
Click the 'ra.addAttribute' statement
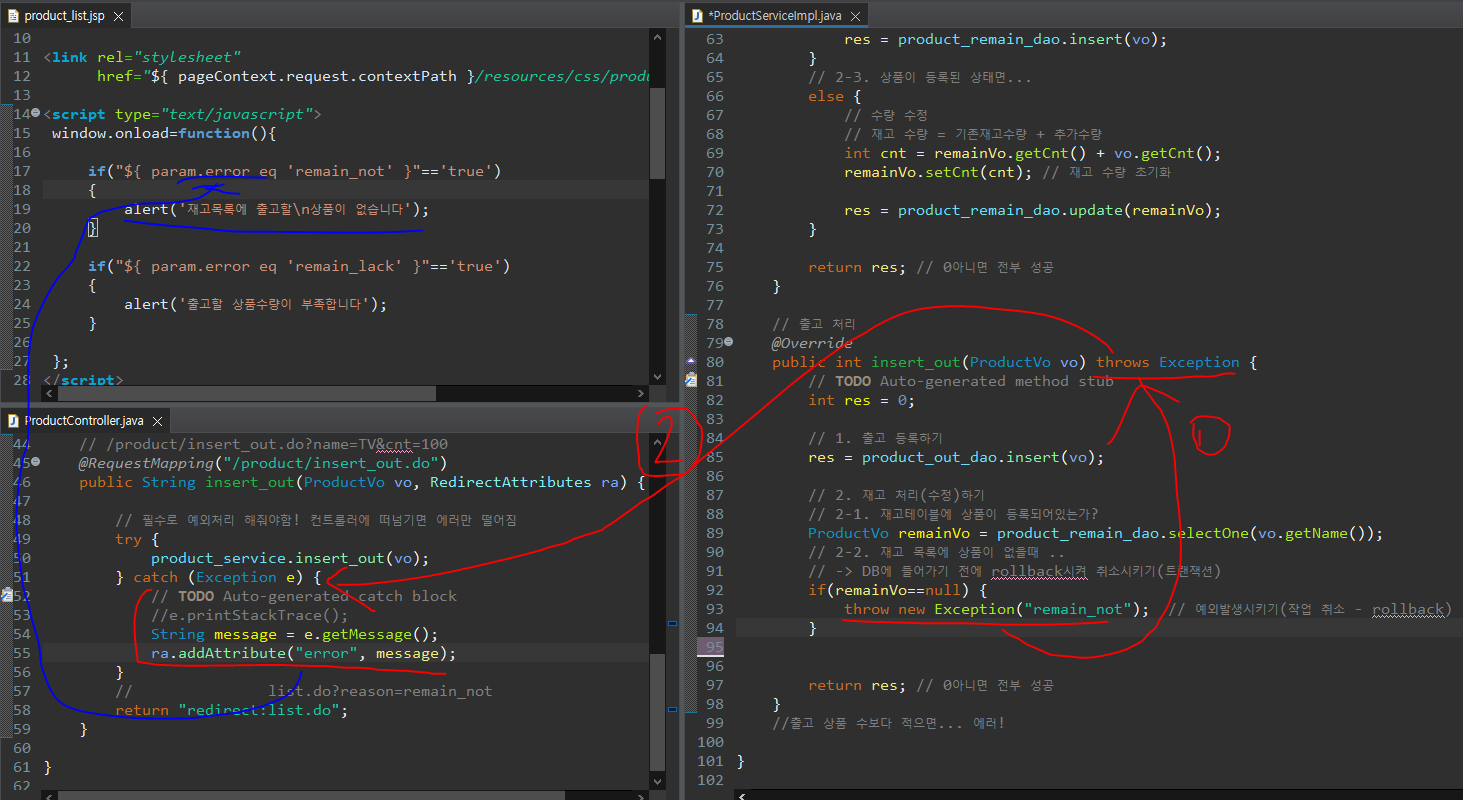[303, 653]
